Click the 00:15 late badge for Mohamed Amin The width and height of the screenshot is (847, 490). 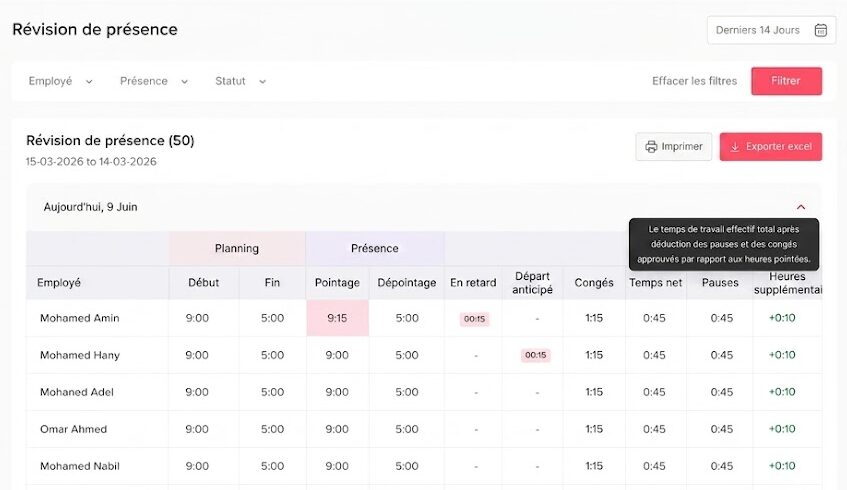coord(474,319)
